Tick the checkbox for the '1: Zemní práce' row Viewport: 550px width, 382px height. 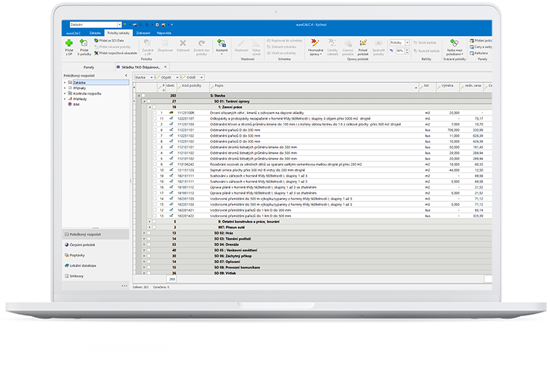tap(154, 107)
